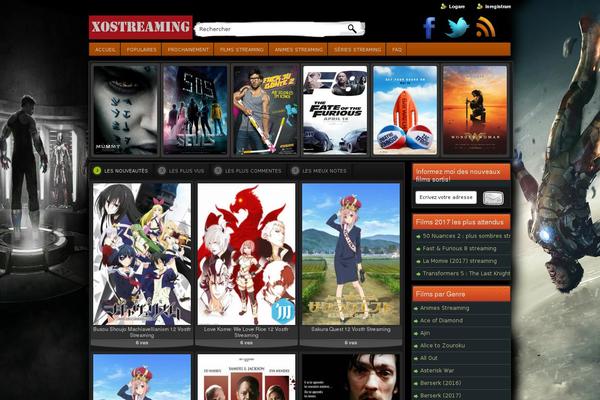600x400 pixels.
Task: Open The Mummy poster in carousel
Action: tap(126, 110)
